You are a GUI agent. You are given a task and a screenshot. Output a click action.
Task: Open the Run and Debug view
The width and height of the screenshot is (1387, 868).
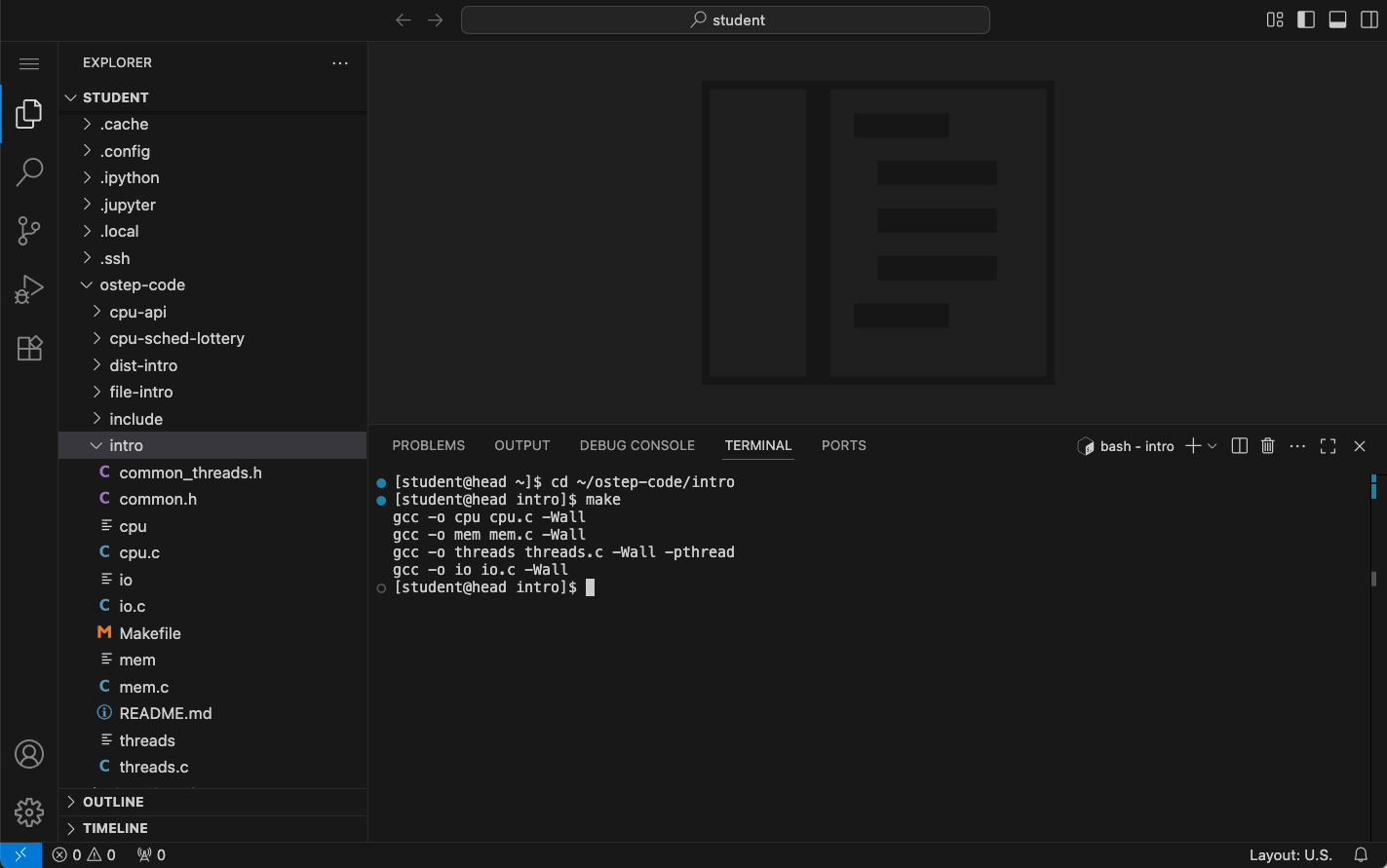coord(29,289)
